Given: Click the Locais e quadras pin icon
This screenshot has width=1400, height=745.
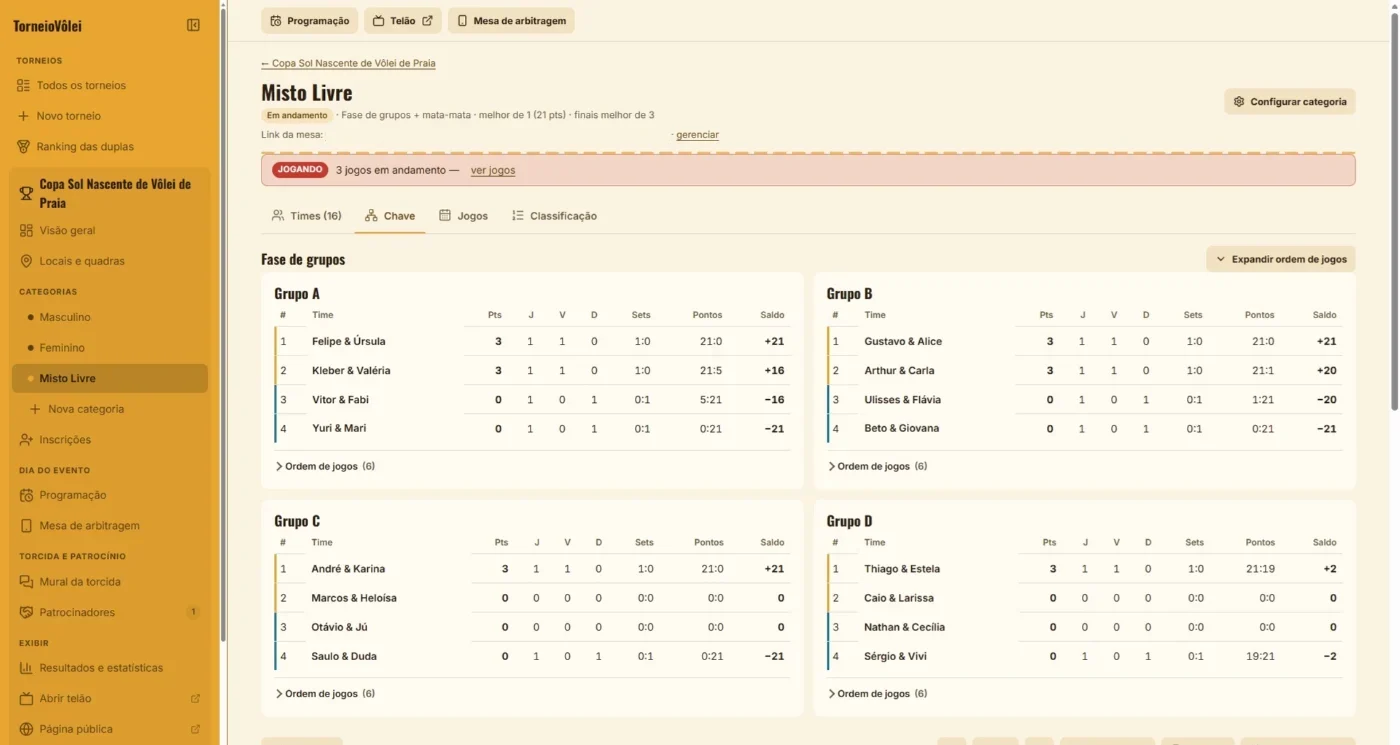Looking at the screenshot, I should [x=26, y=261].
